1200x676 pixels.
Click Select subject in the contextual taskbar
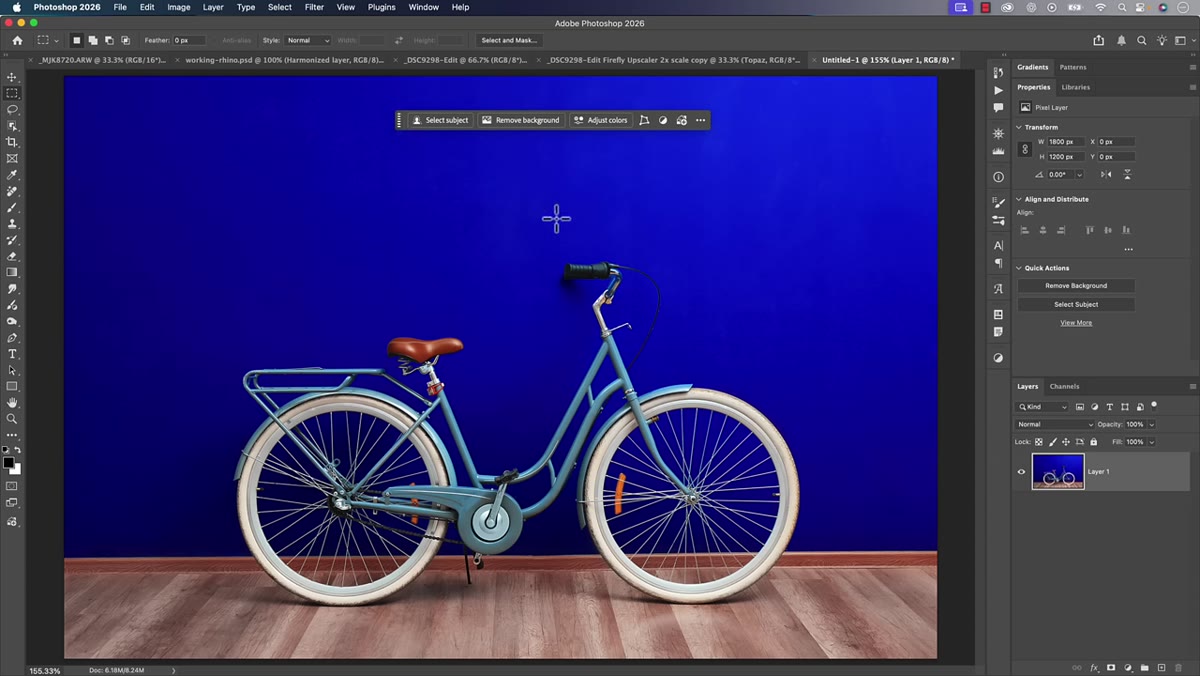click(440, 120)
